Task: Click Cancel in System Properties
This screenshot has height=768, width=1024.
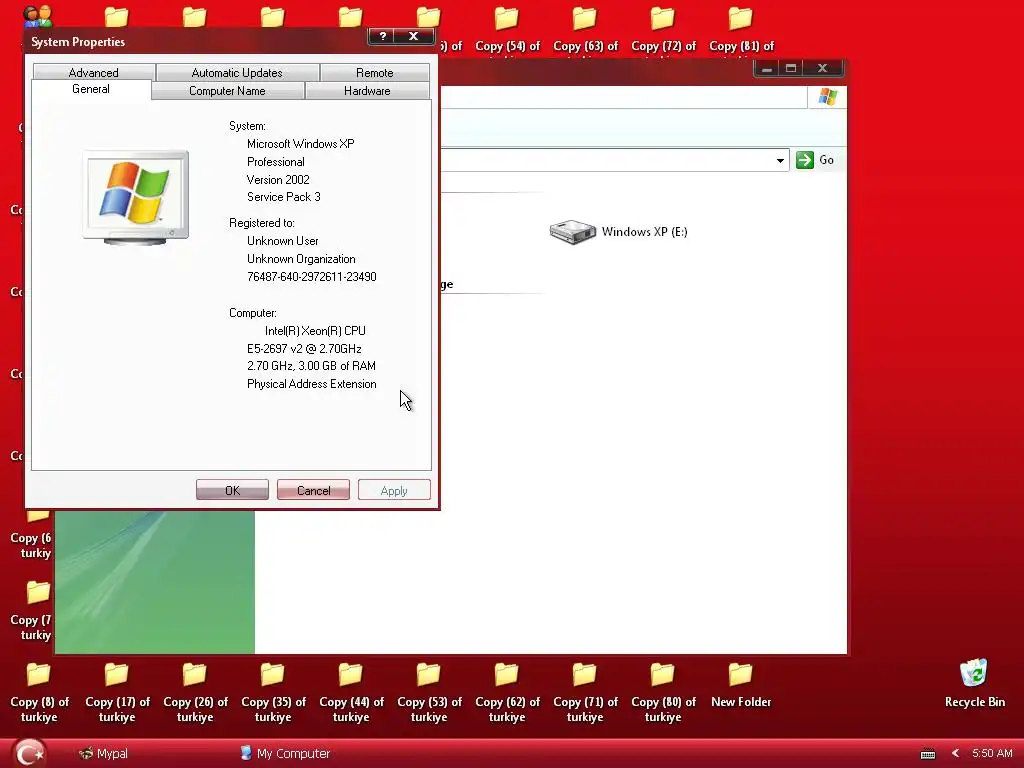Action: click(x=313, y=490)
